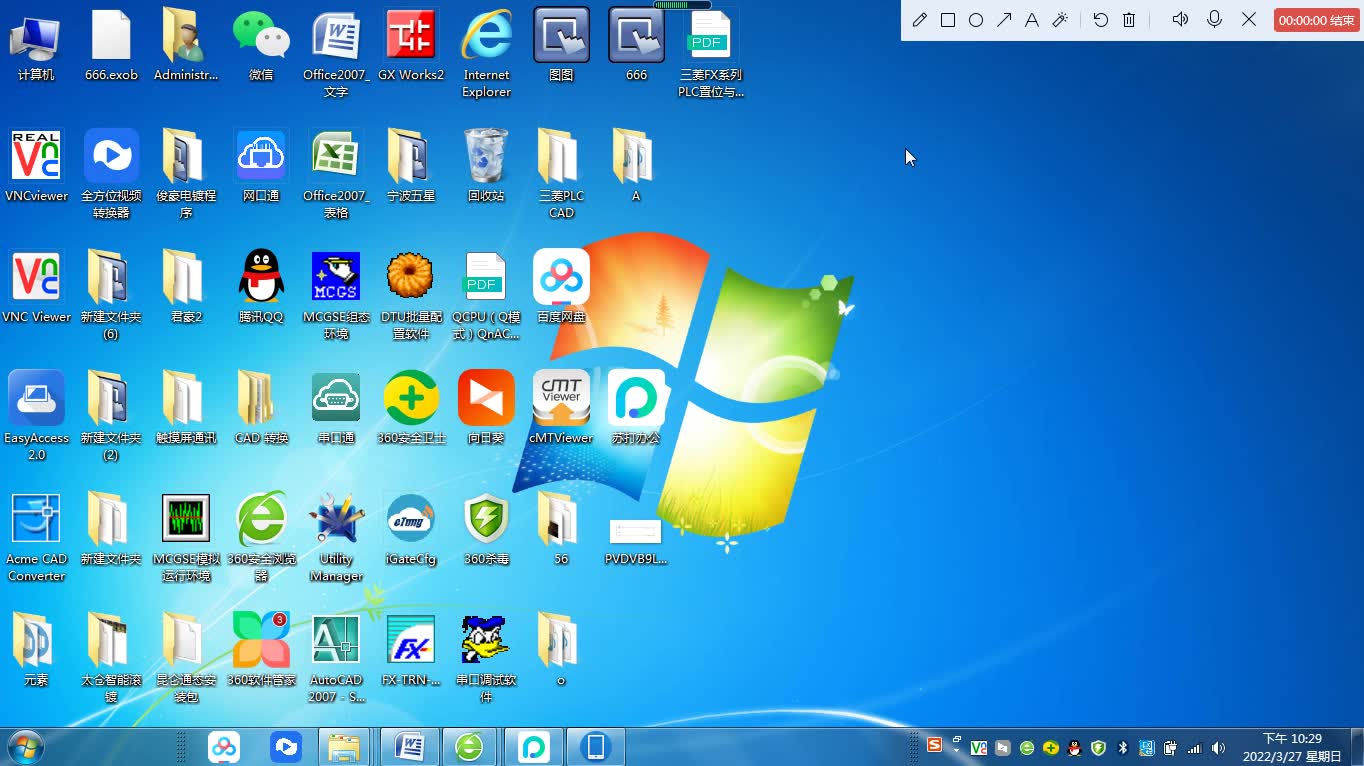This screenshot has height=766, width=1364.
Task: Open 360杀毒 antivirus icon
Action: point(486,529)
